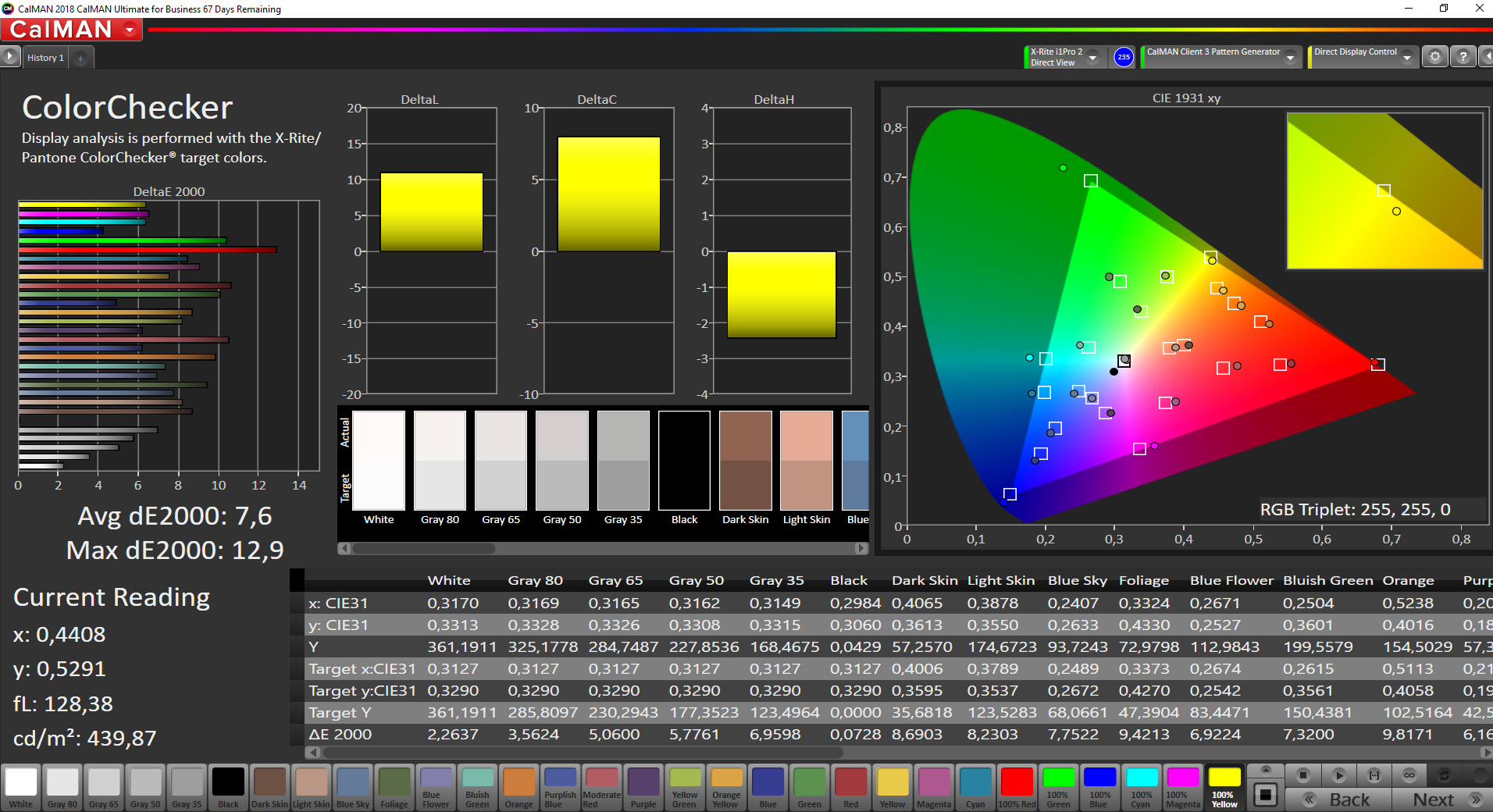The height and width of the screenshot is (812, 1493).
Task: Select the 100% Red bottom swatch
Action: [x=1017, y=787]
